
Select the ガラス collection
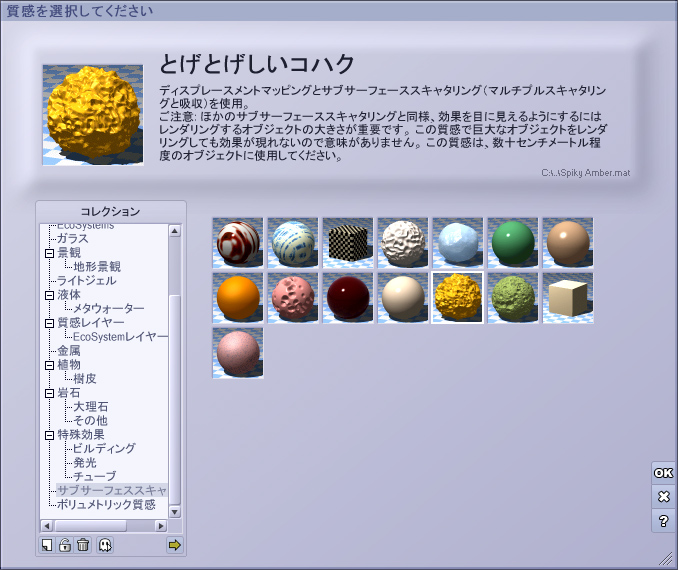[x=73, y=239]
